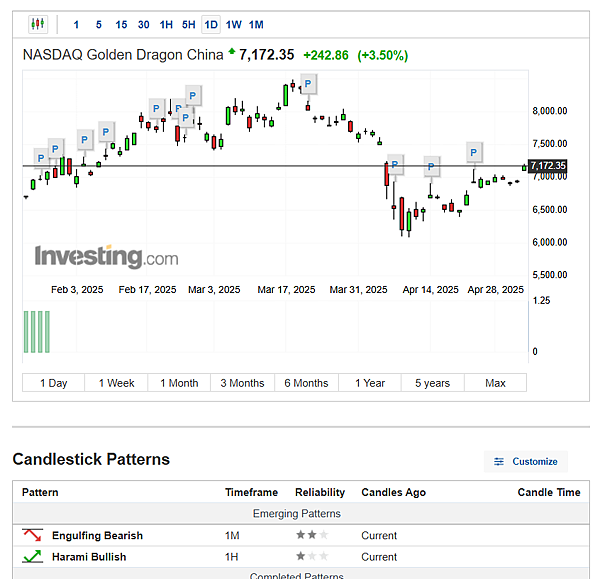Select the 5 minute interval
600x579 pixels.
click(99, 25)
